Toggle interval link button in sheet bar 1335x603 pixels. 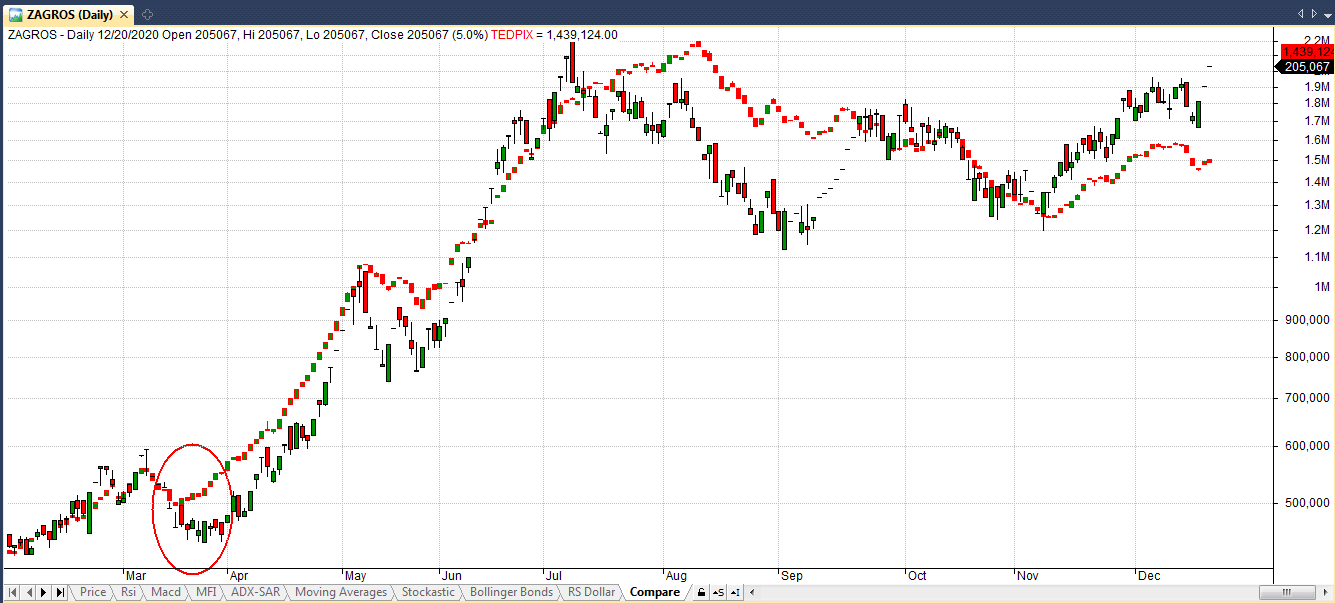pos(736,592)
